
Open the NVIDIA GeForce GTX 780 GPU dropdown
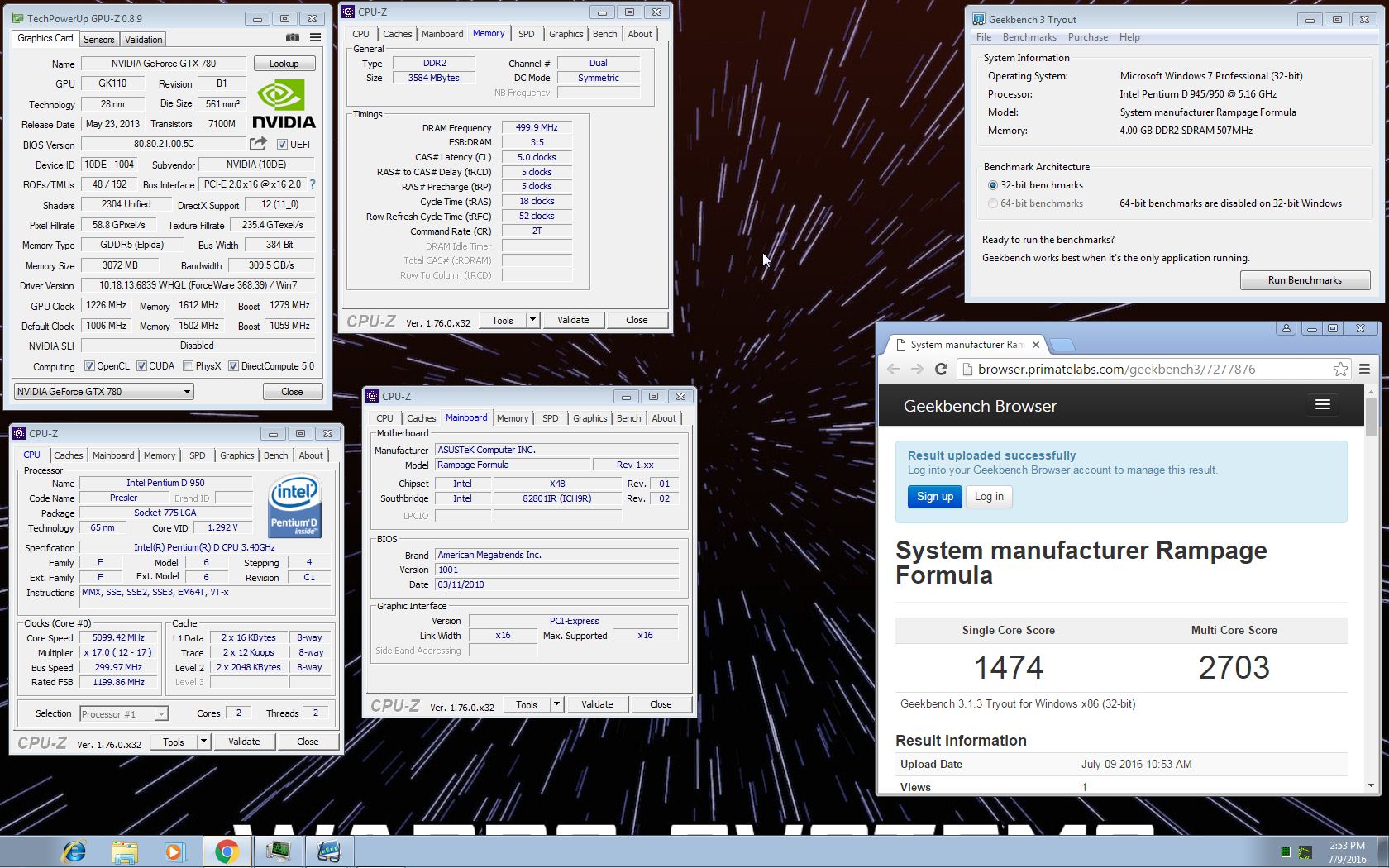click(x=104, y=392)
